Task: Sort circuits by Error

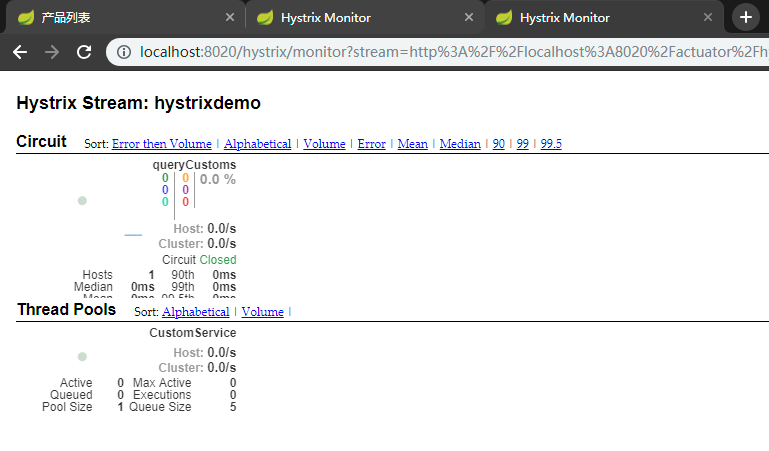Action: tap(371, 144)
